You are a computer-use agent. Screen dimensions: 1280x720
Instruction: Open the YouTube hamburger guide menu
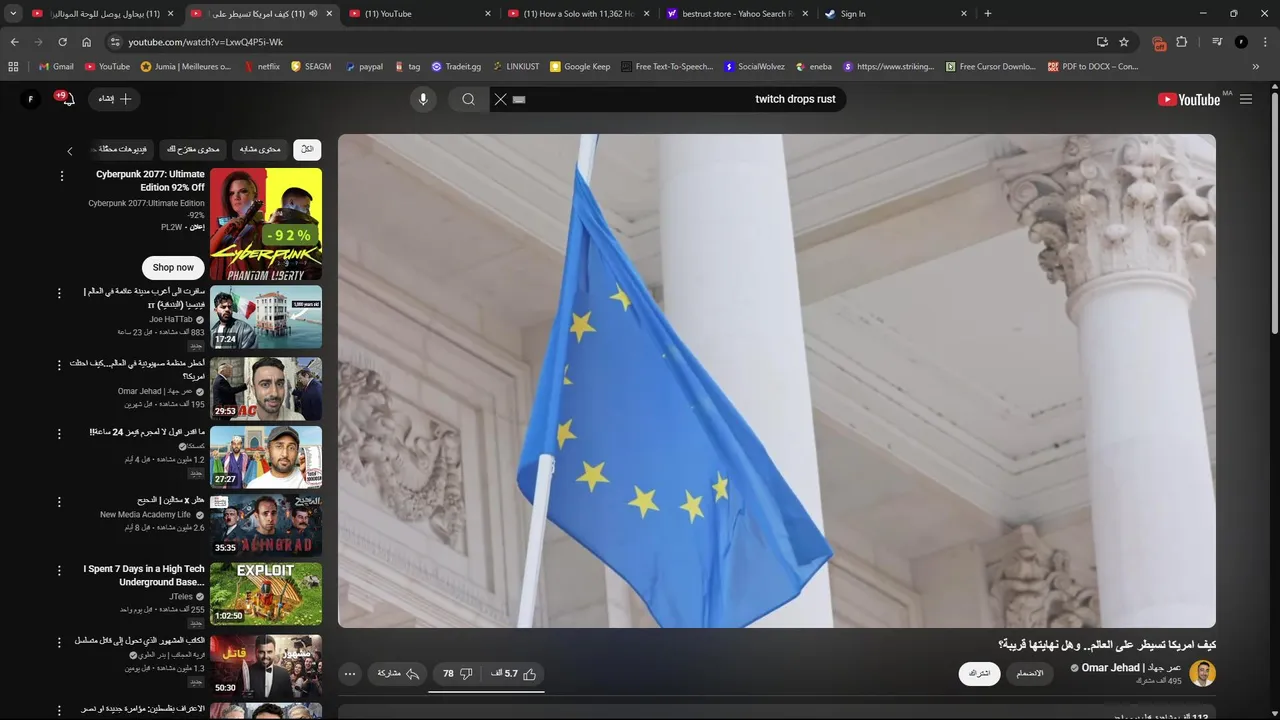tap(1246, 99)
